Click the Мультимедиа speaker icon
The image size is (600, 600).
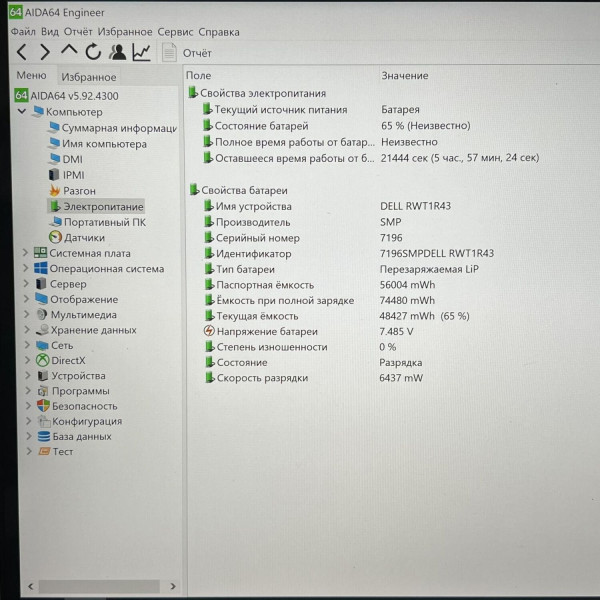(x=42, y=314)
